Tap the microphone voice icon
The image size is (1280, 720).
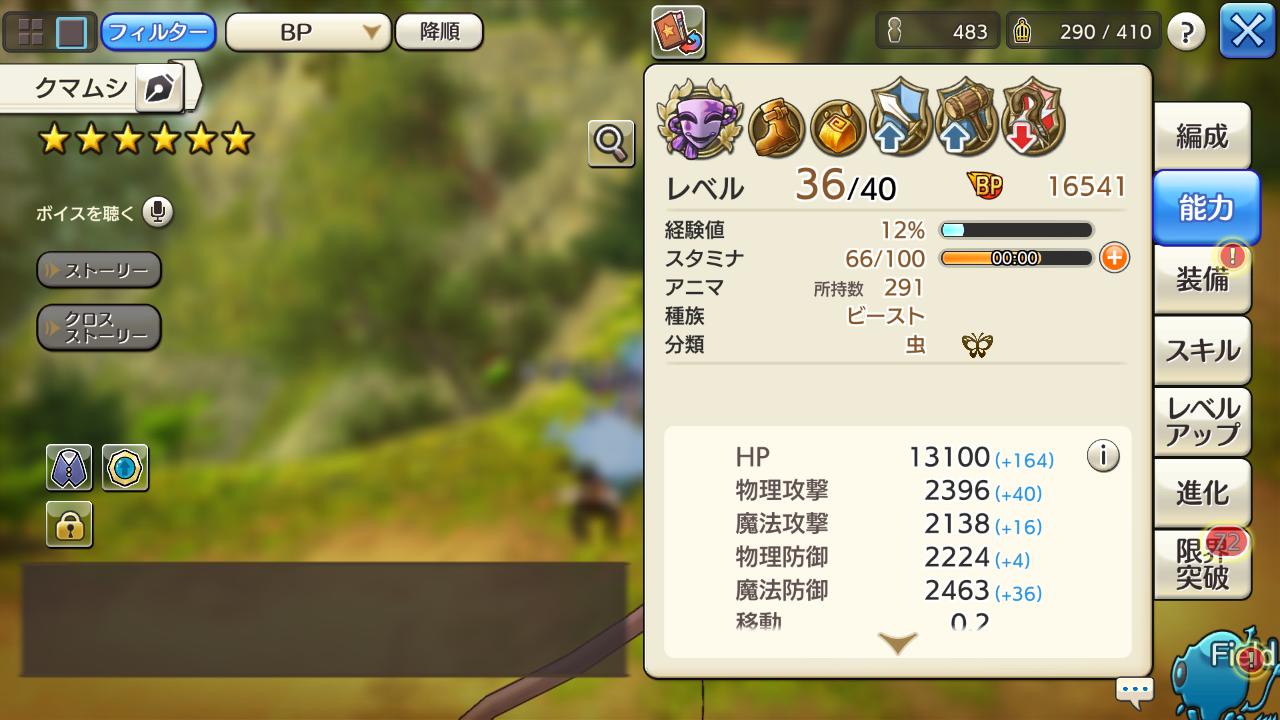157,212
